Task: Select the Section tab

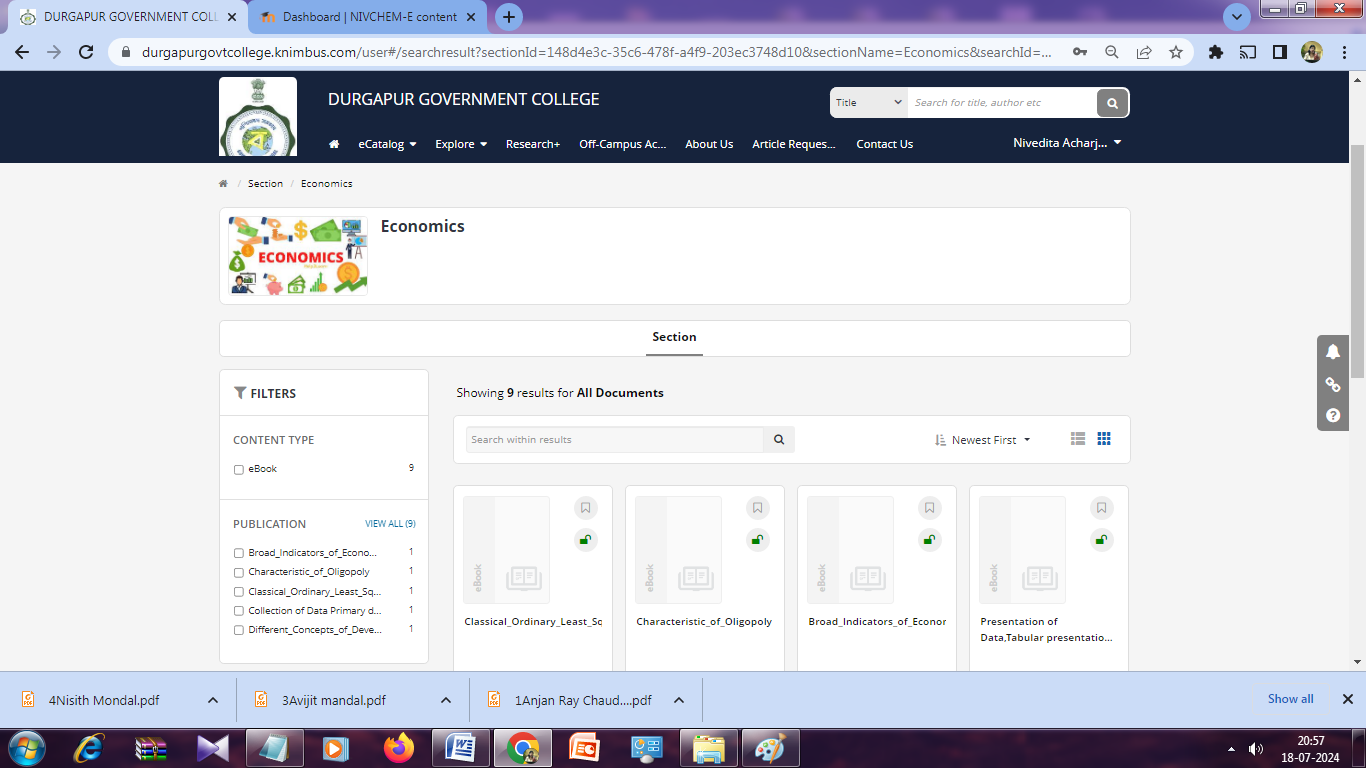Action: point(674,337)
